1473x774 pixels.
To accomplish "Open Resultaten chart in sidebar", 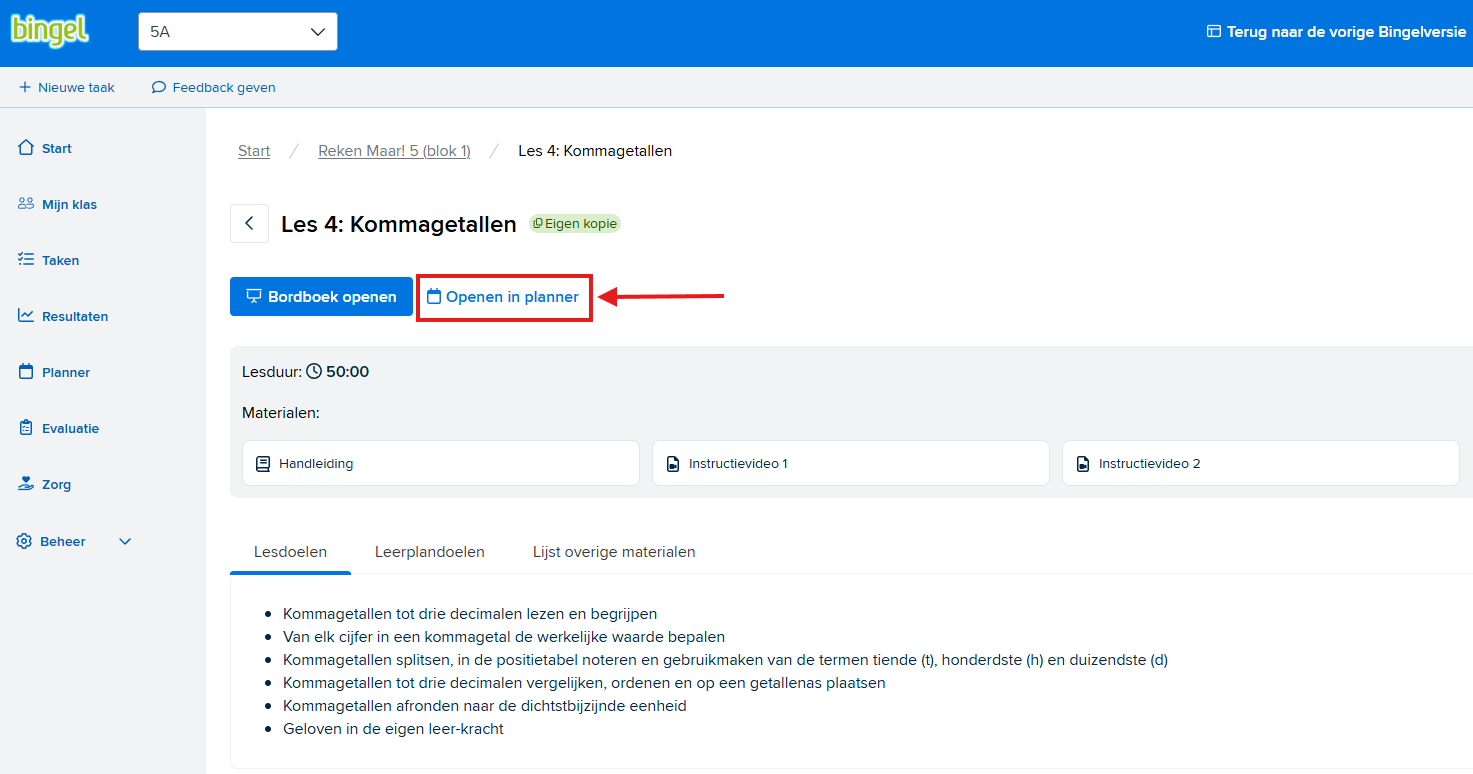I will pos(27,316).
